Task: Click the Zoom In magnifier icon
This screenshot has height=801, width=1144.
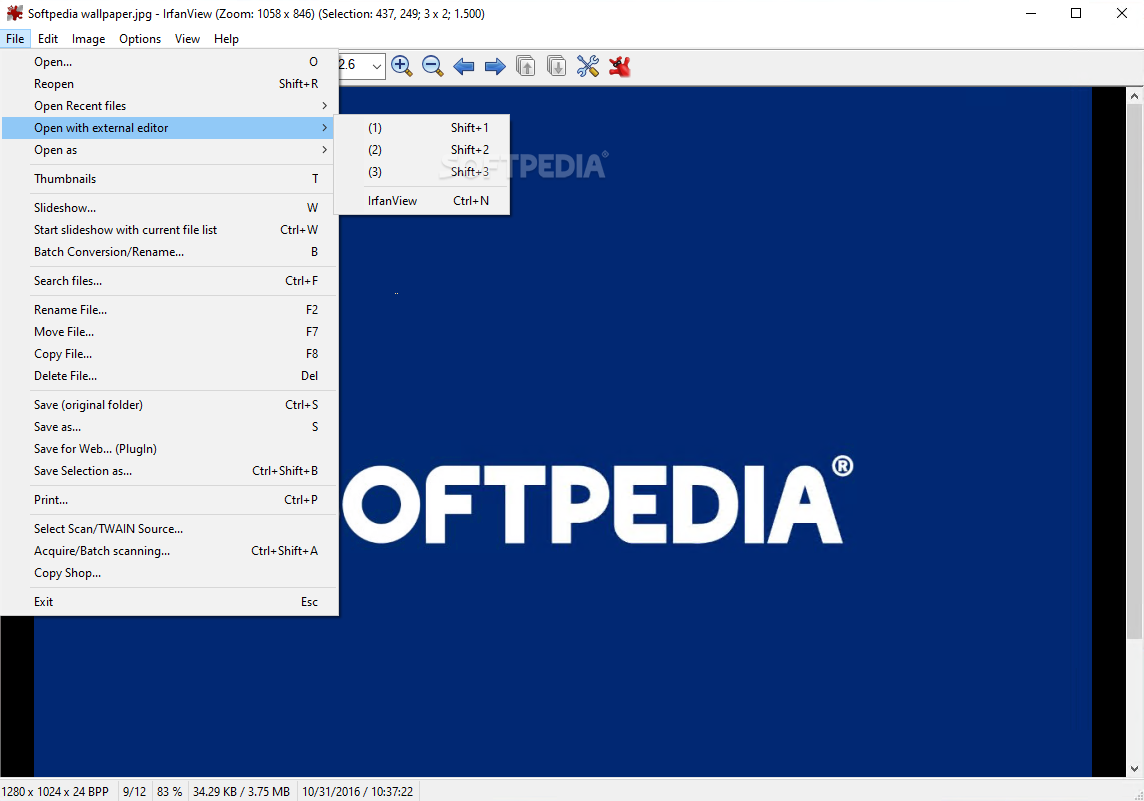Action: click(x=401, y=66)
